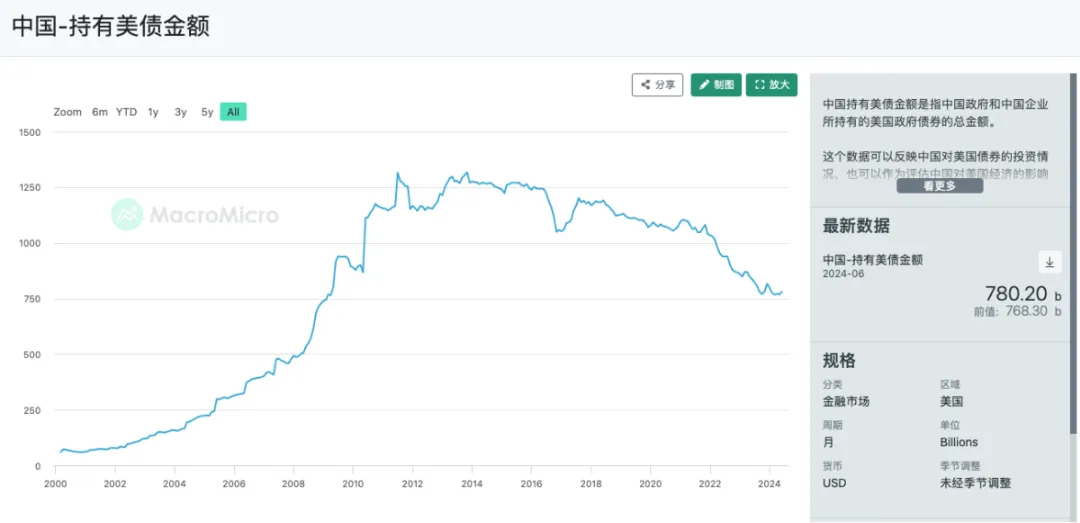The height and width of the screenshot is (523, 1080).
Task: Choose the 3y zoom option
Action: tap(180, 112)
